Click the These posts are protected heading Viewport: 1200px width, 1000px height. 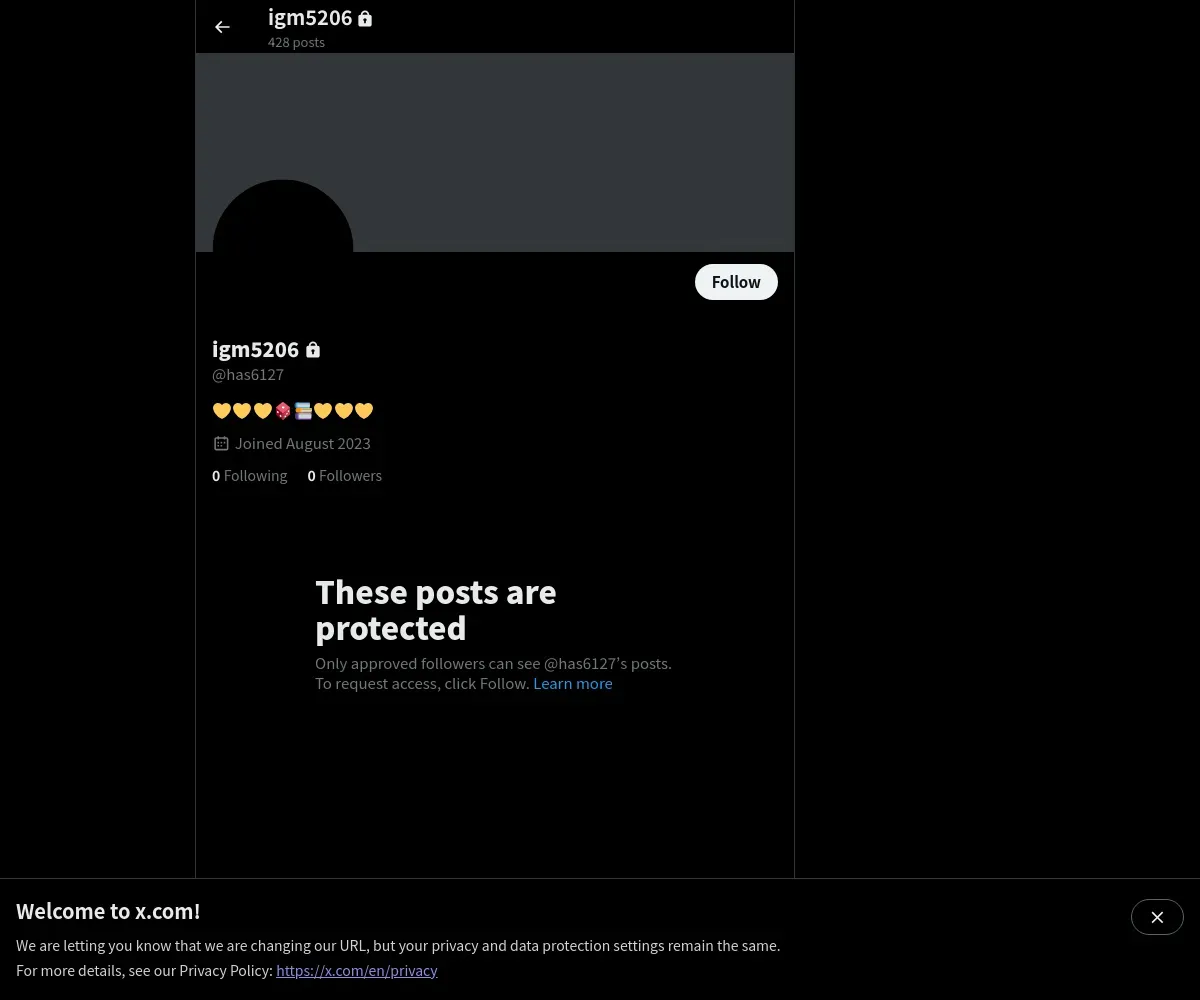[x=436, y=610]
